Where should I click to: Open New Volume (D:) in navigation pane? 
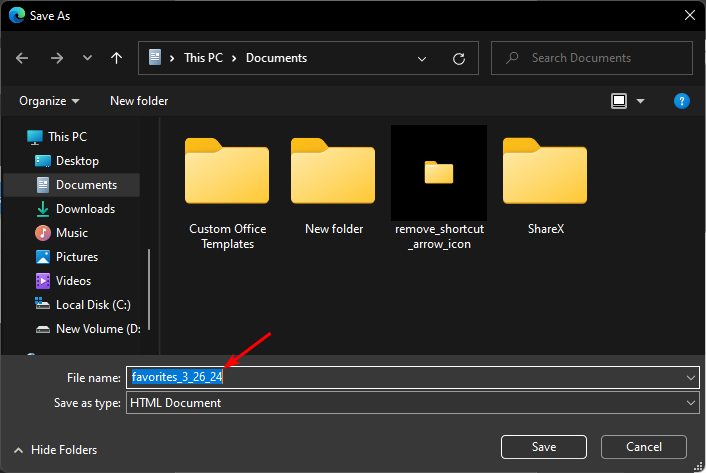click(98, 329)
